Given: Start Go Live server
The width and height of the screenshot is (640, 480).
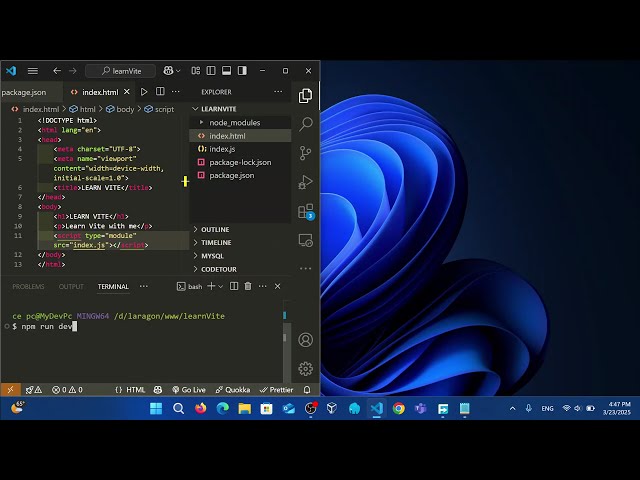Looking at the screenshot, I should tap(189, 390).
